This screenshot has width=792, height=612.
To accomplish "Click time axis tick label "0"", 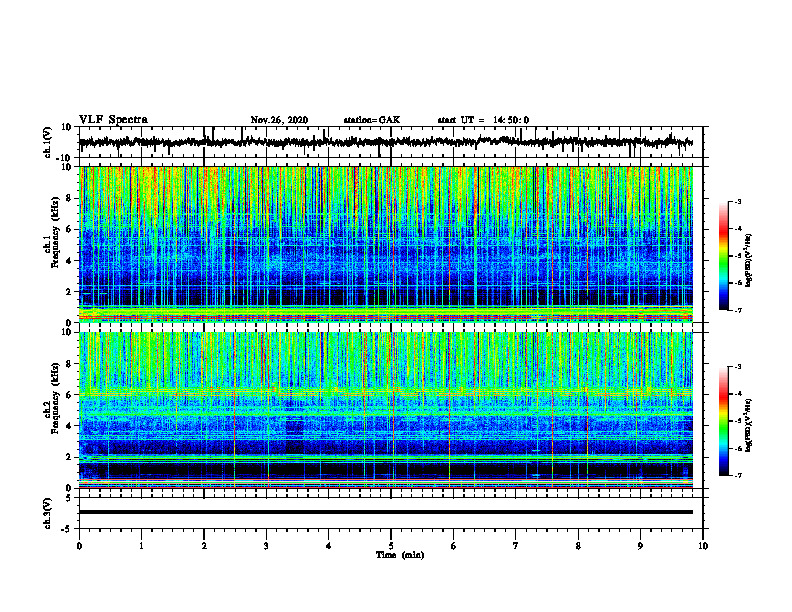I will (79, 546).
